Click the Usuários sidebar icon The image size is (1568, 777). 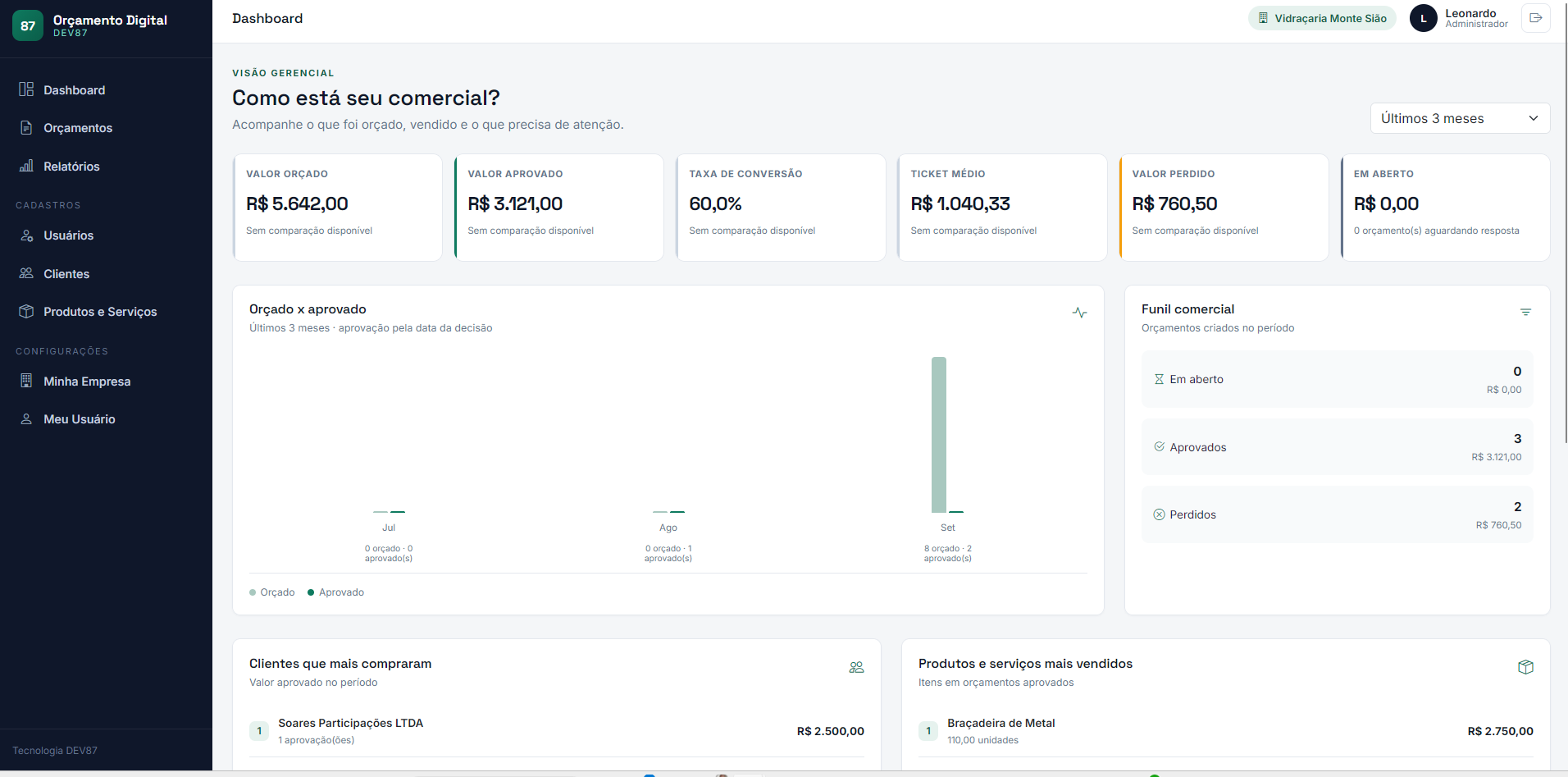pos(26,235)
